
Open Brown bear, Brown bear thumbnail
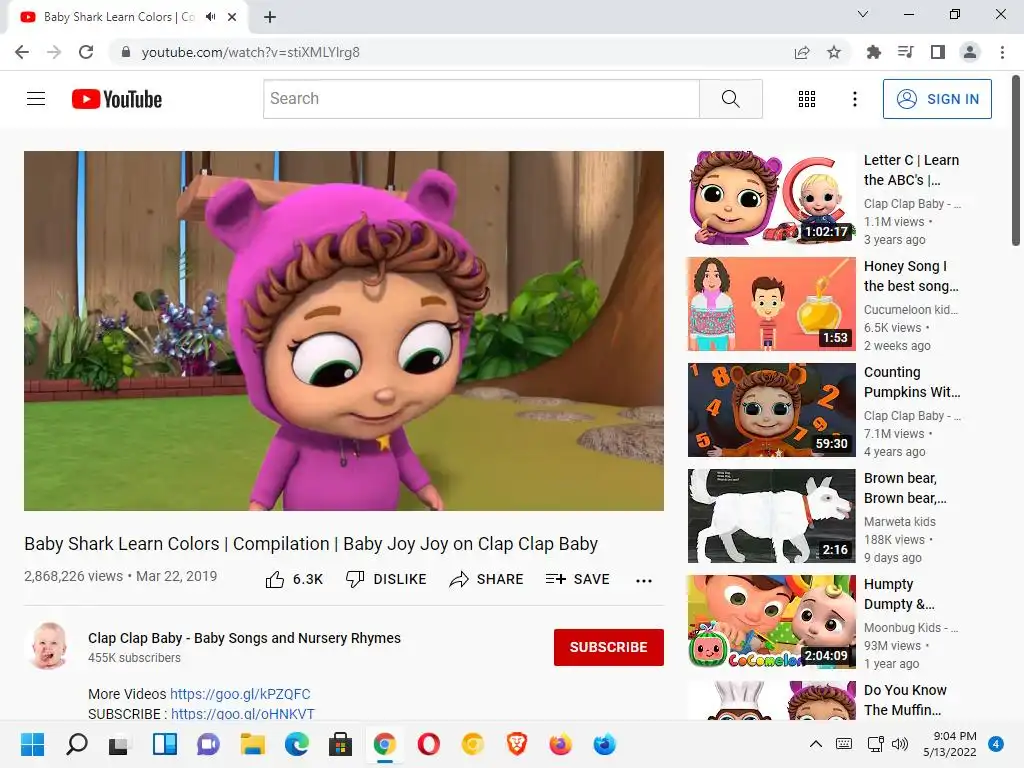771,516
